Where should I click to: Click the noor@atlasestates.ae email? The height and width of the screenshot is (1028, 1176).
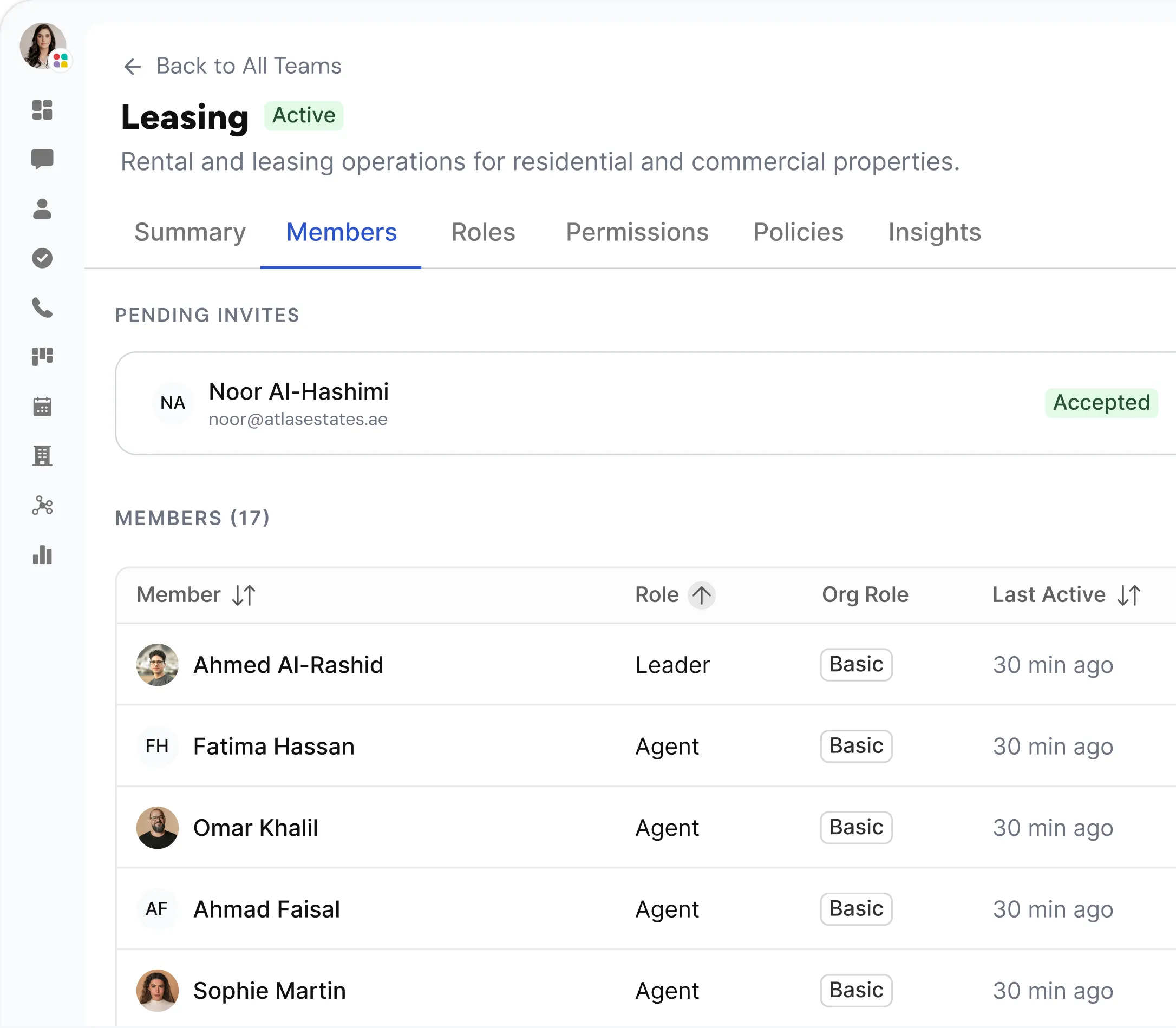(x=298, y=420)
